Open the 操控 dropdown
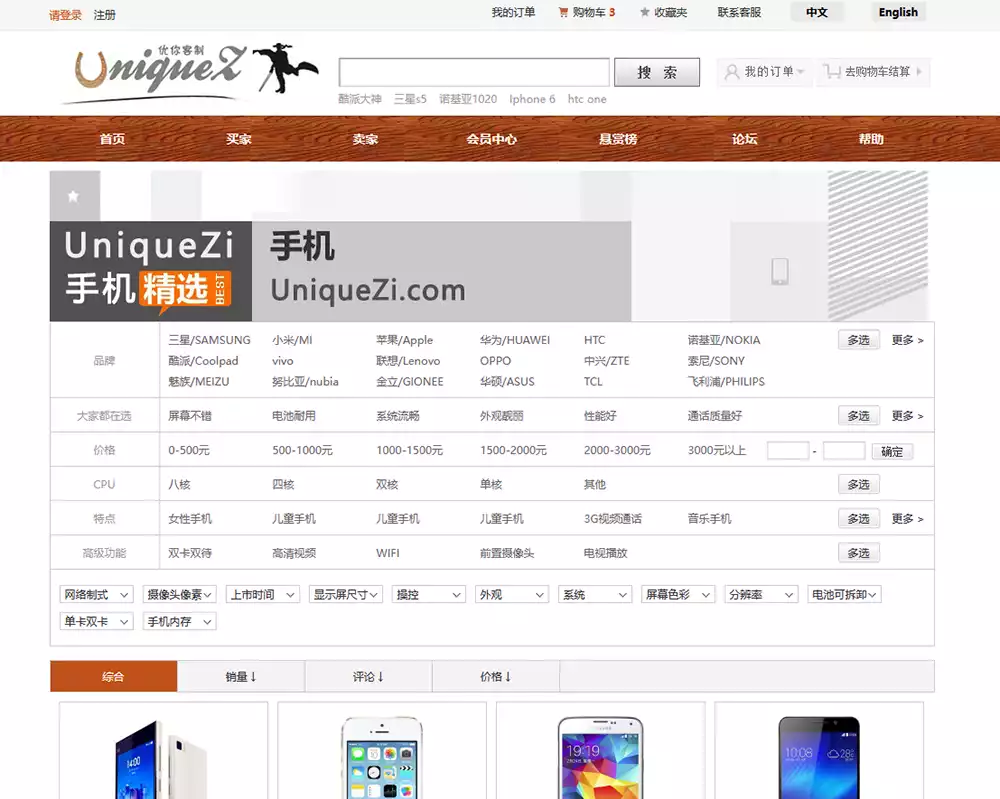 [429, 594]
